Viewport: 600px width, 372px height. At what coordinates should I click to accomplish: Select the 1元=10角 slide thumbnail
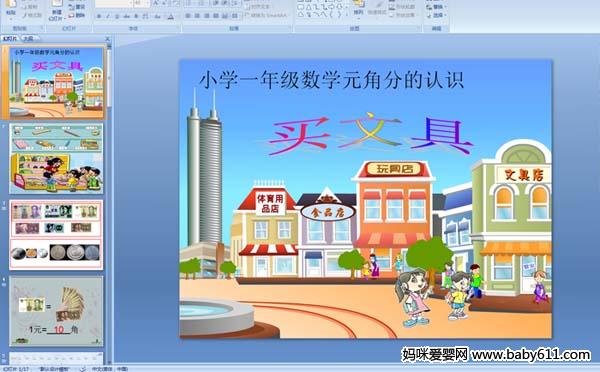coord(56,311)
